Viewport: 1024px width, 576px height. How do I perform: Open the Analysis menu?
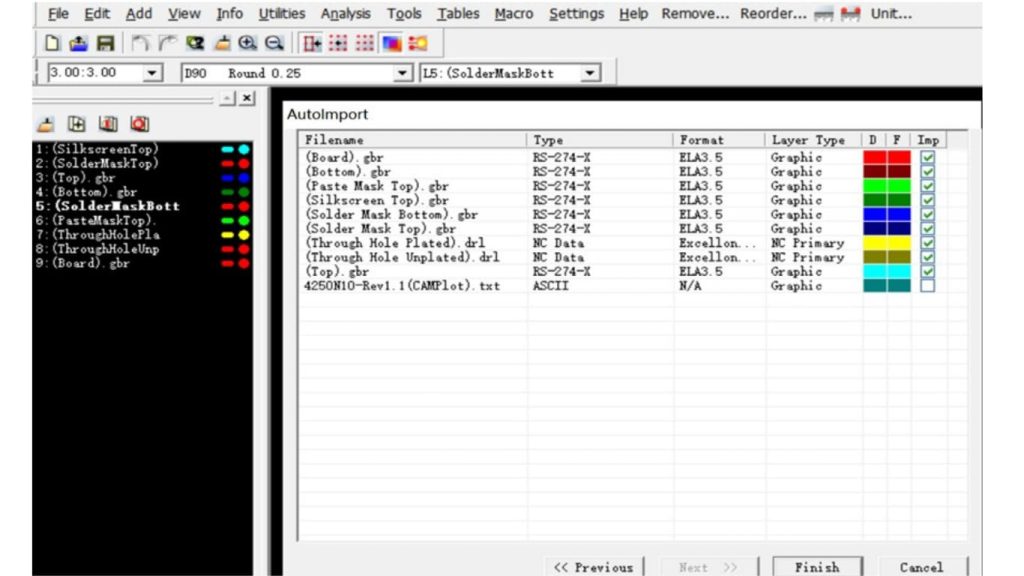coord(345,14)
